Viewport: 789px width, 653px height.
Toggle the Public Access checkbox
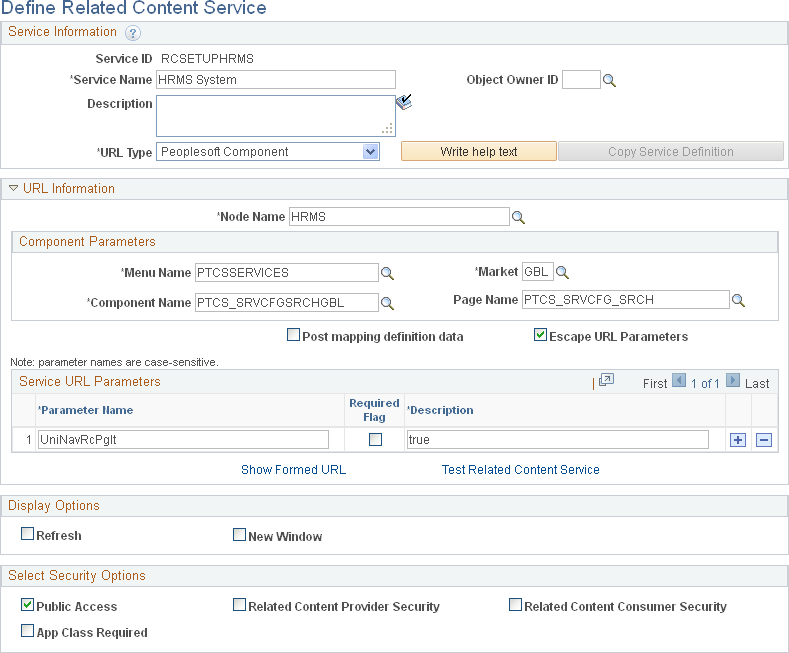pyautogui.click(x=27, y=606)
